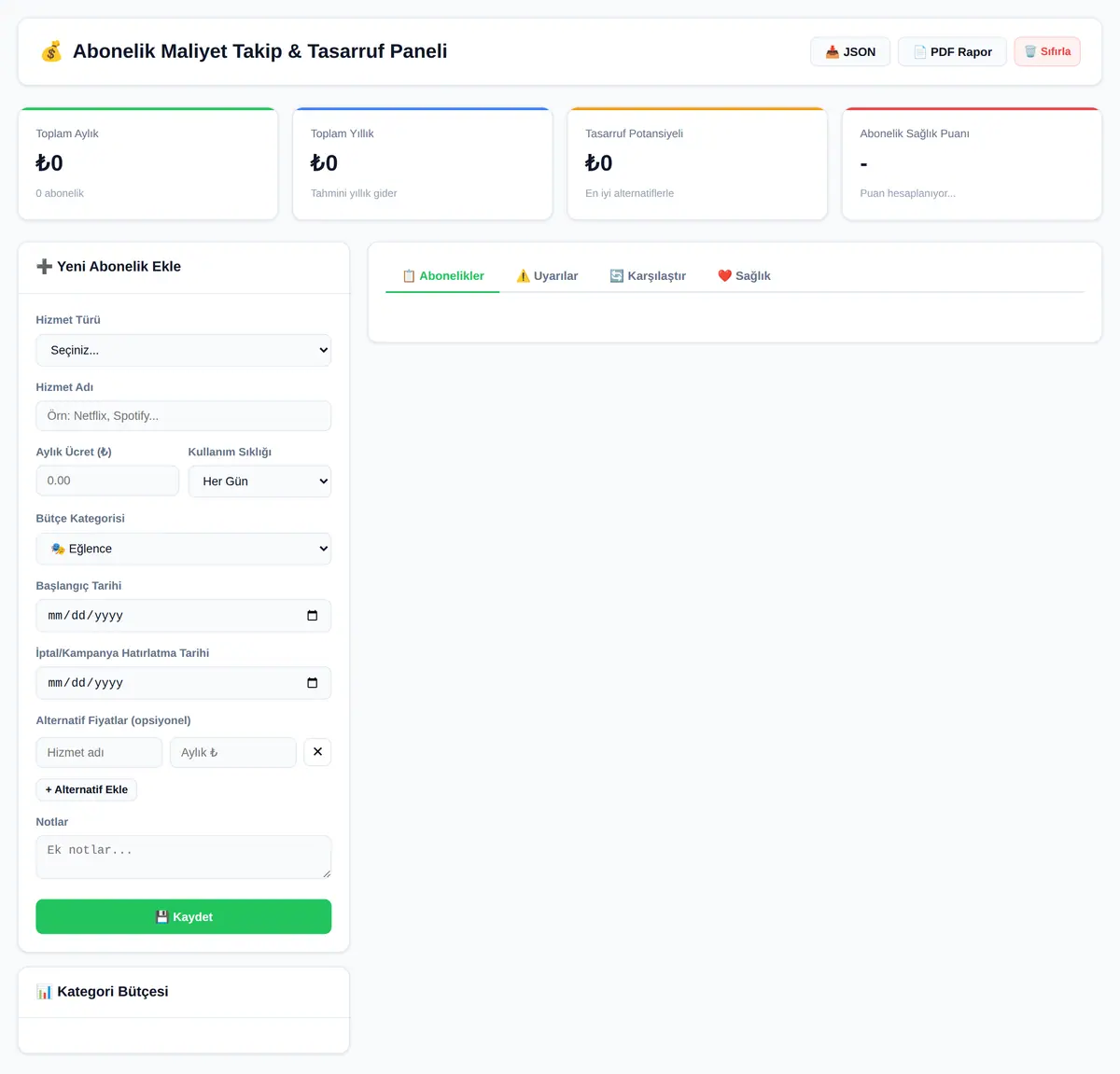Screen dimensions: 1120x1074
Task: Click the Sıfırla reset button
Action: tap(1047, 51)
